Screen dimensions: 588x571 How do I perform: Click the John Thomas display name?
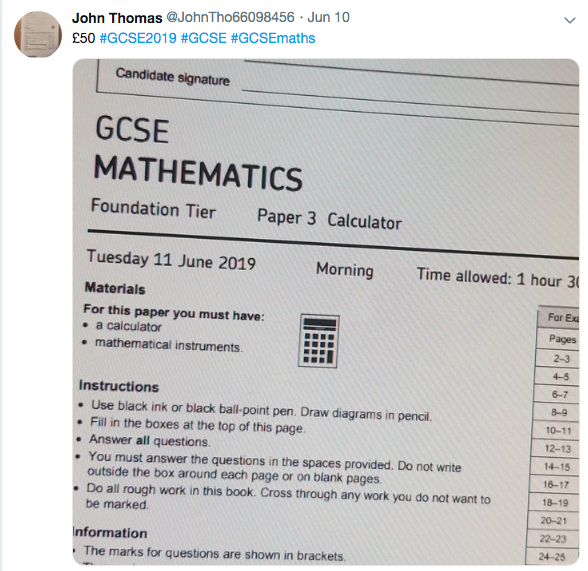pyautogui.click(x=117, y=18)
